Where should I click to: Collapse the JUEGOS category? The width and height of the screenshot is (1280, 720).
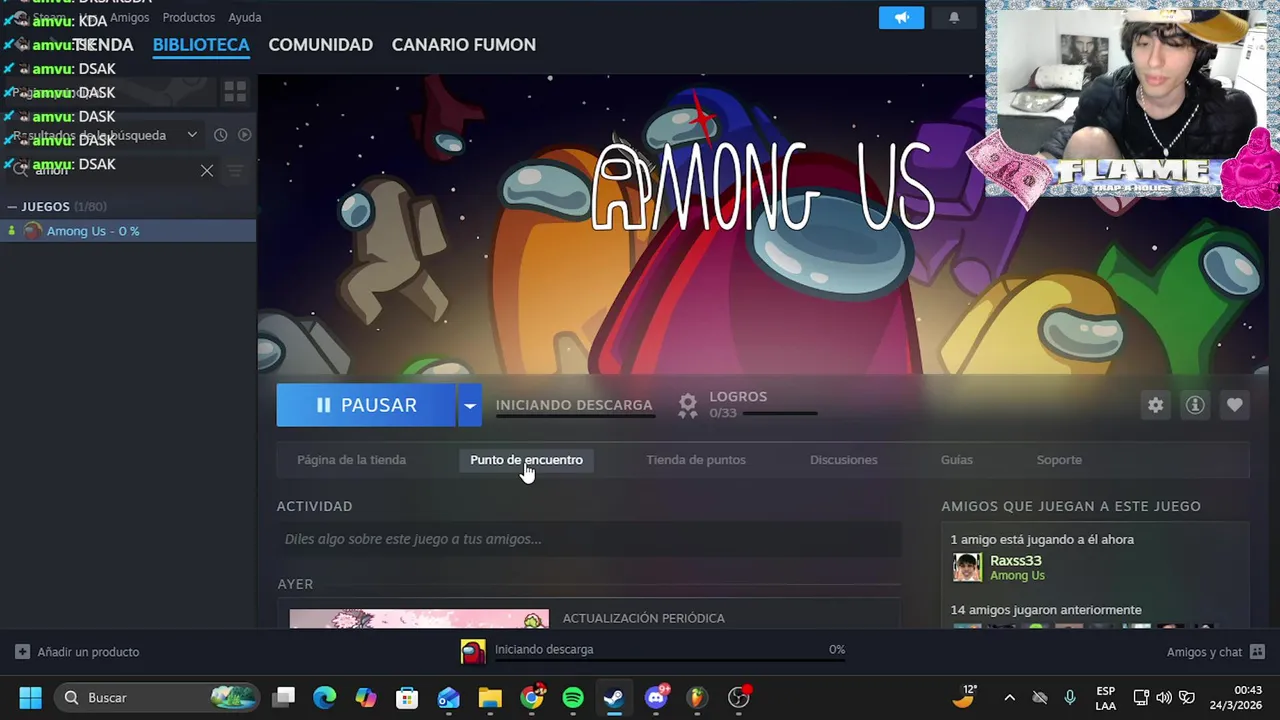pyautogui.click(x=12, y=207)
